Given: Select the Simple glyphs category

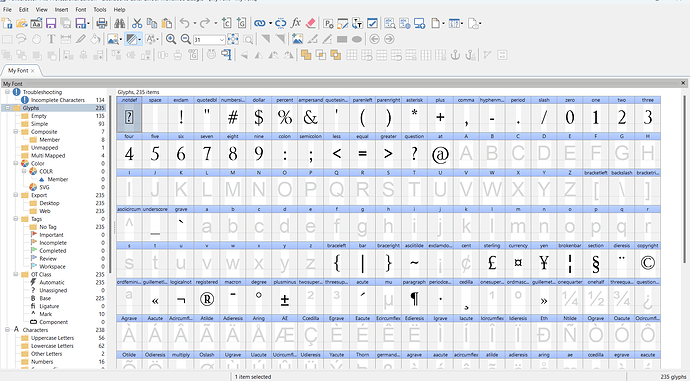Looking at the screenshot, I should tap(39, 124).
